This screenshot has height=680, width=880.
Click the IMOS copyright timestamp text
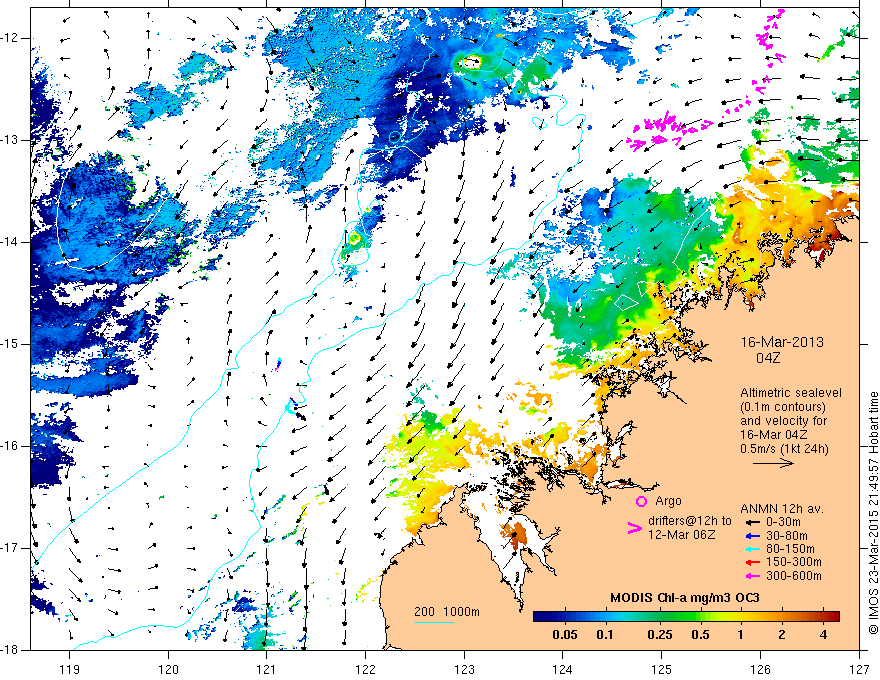pos(873,515)
